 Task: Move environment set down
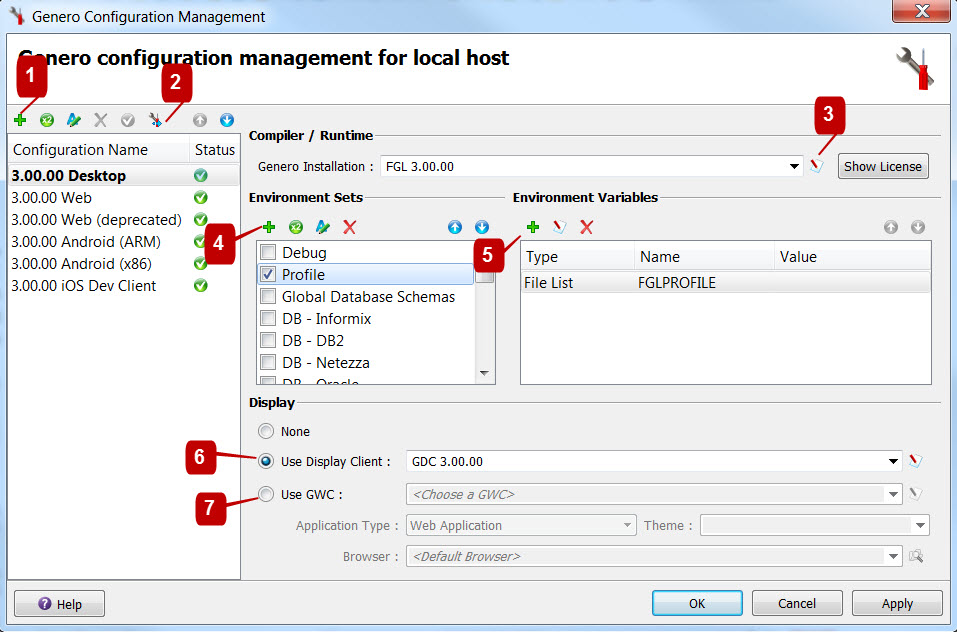[482, 228]
